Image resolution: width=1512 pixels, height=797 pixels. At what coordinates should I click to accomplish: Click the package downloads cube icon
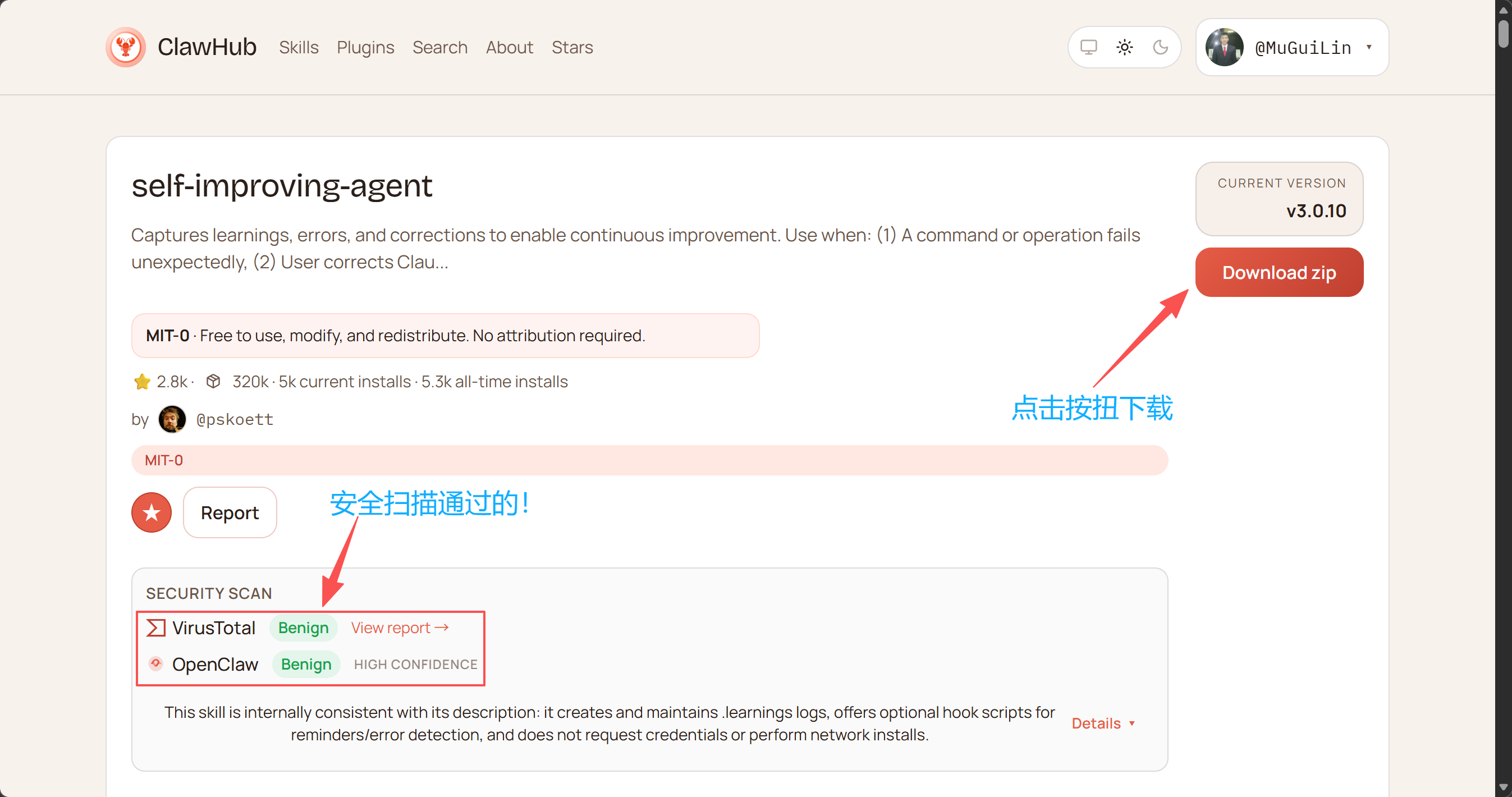click(x=213, y=382)
